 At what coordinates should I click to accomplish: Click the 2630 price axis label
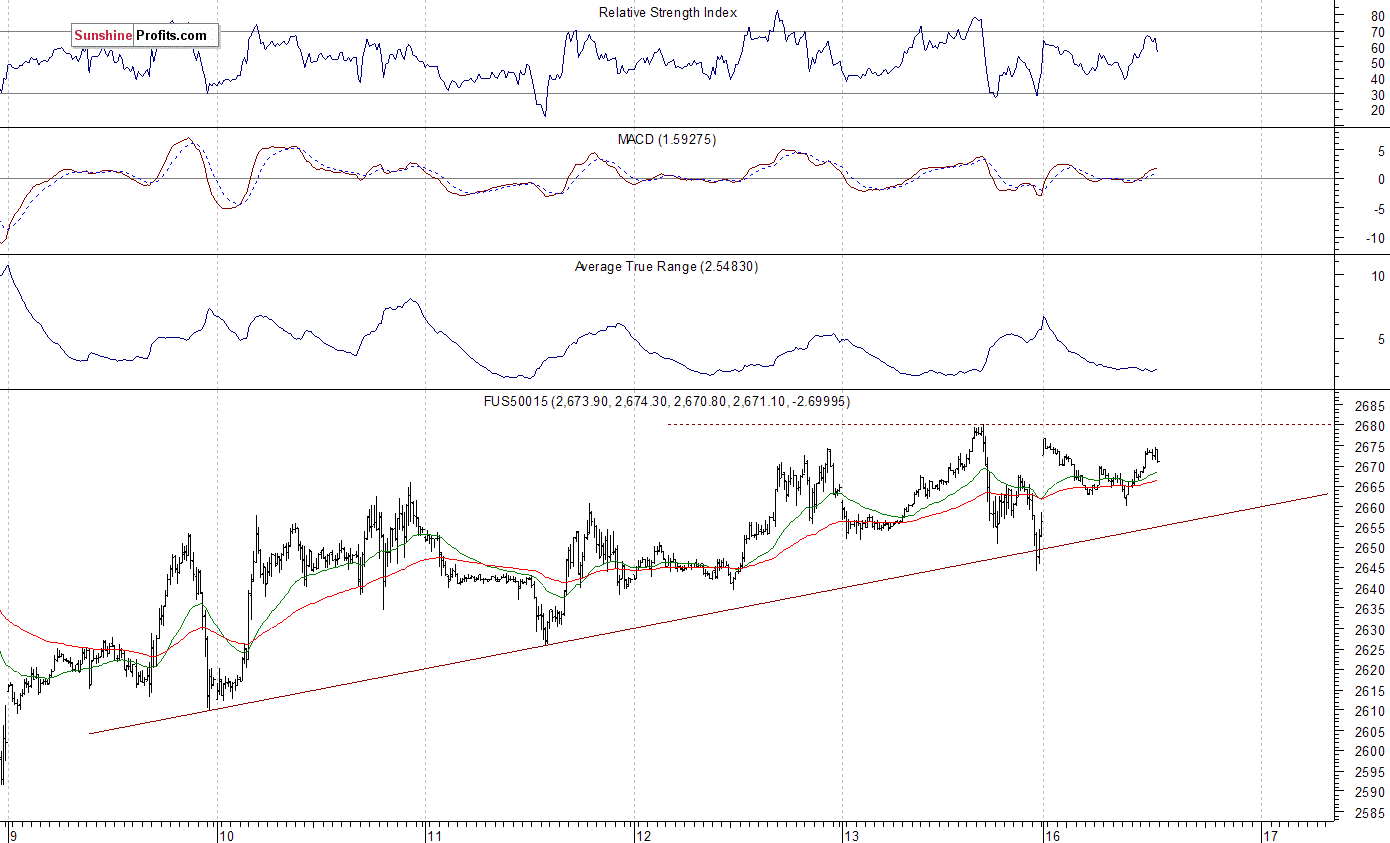click(x=1372, y=631)
